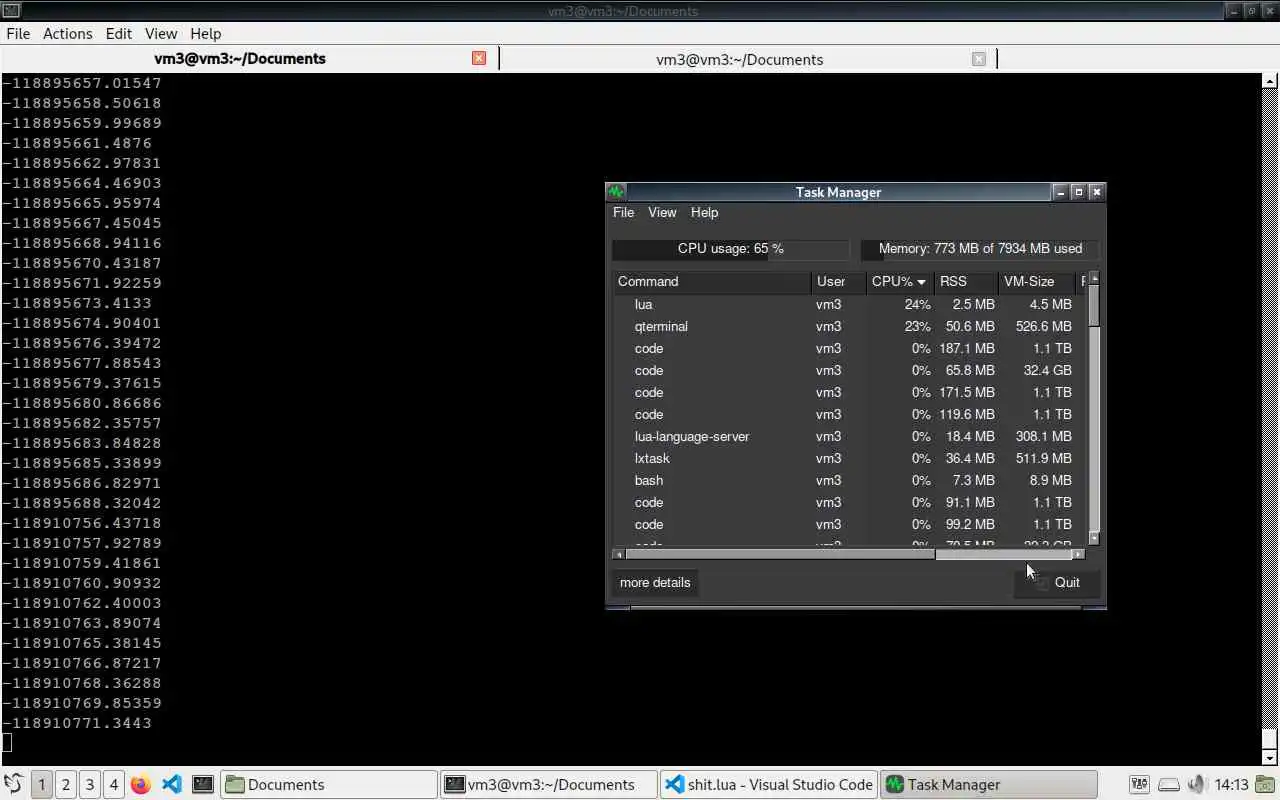Click the CPU usage progress bar
The height and width of the screenshot is (800, 1280).
tap(731, 248)
